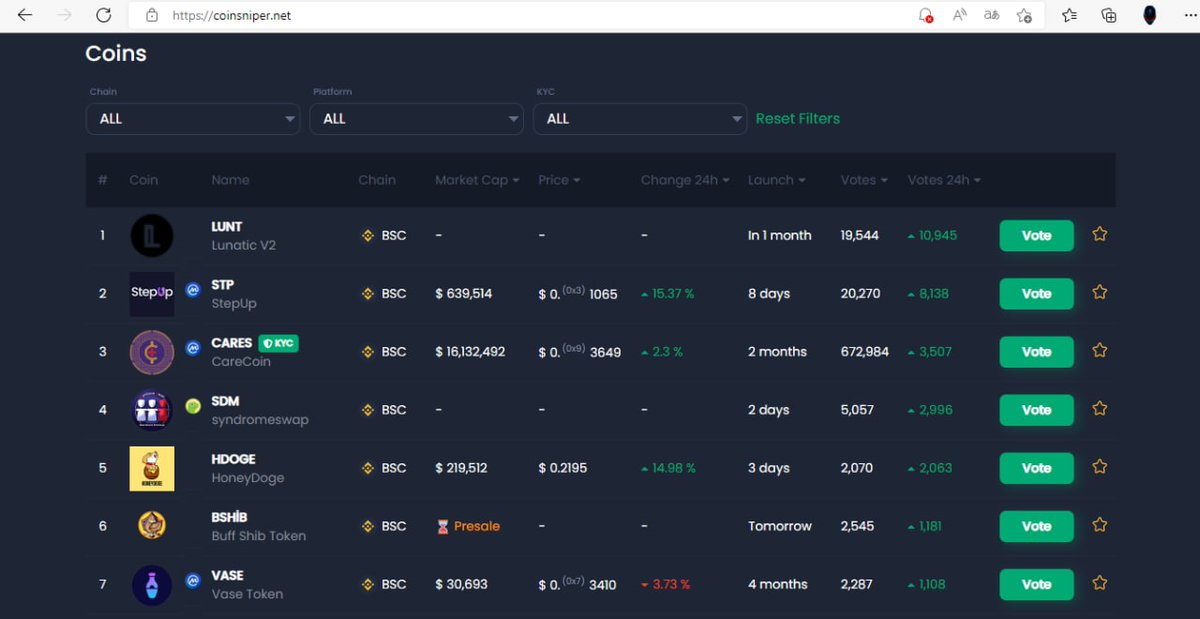Favorite STP with its star icon
Viewport: 1200px width, 619px height.
point(1100,292)
